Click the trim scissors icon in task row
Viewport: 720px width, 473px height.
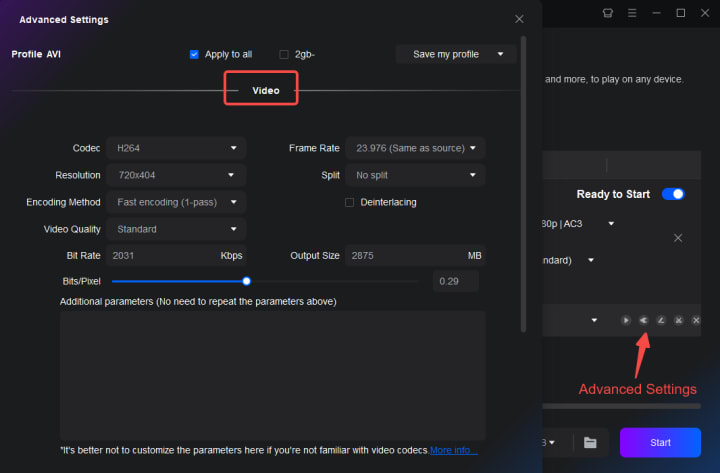679,320
